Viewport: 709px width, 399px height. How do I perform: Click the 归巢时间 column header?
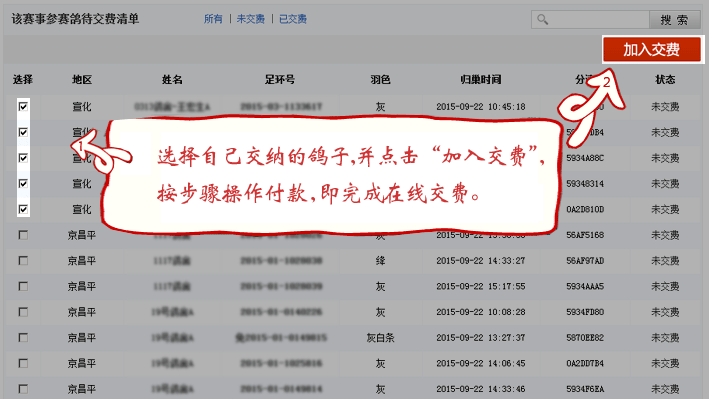pos(481,80)
